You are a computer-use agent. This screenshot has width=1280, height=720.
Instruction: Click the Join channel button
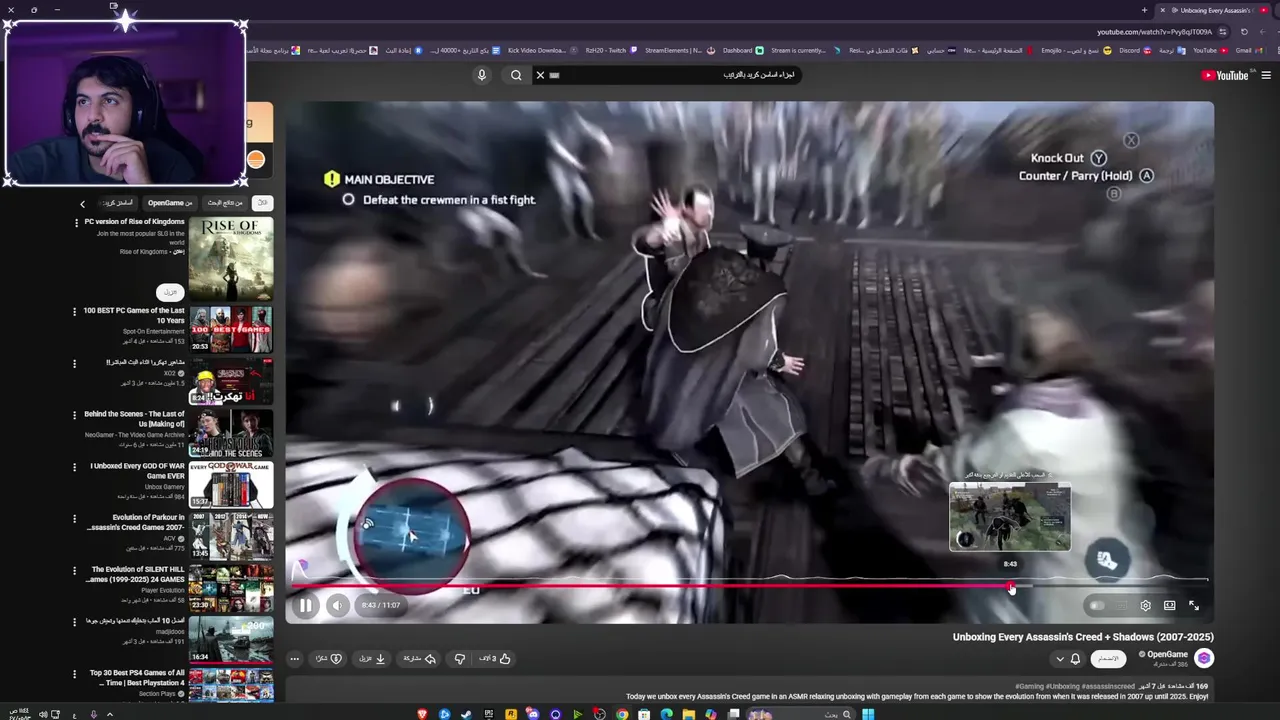pyautogui.click(x=1108, y=658)
